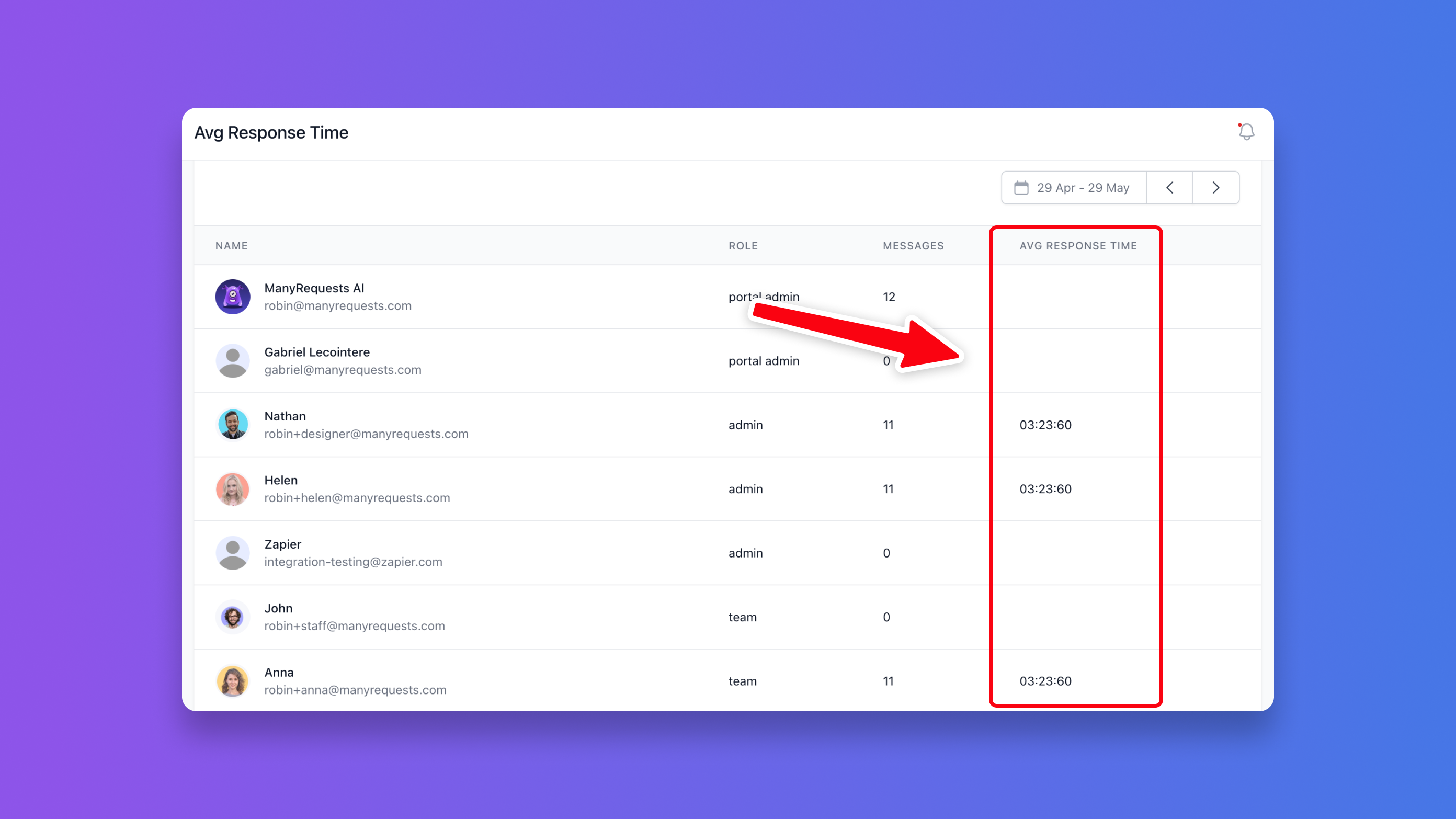
Task: Select the name Gabriel Lecointere
Action: (317, 352)
